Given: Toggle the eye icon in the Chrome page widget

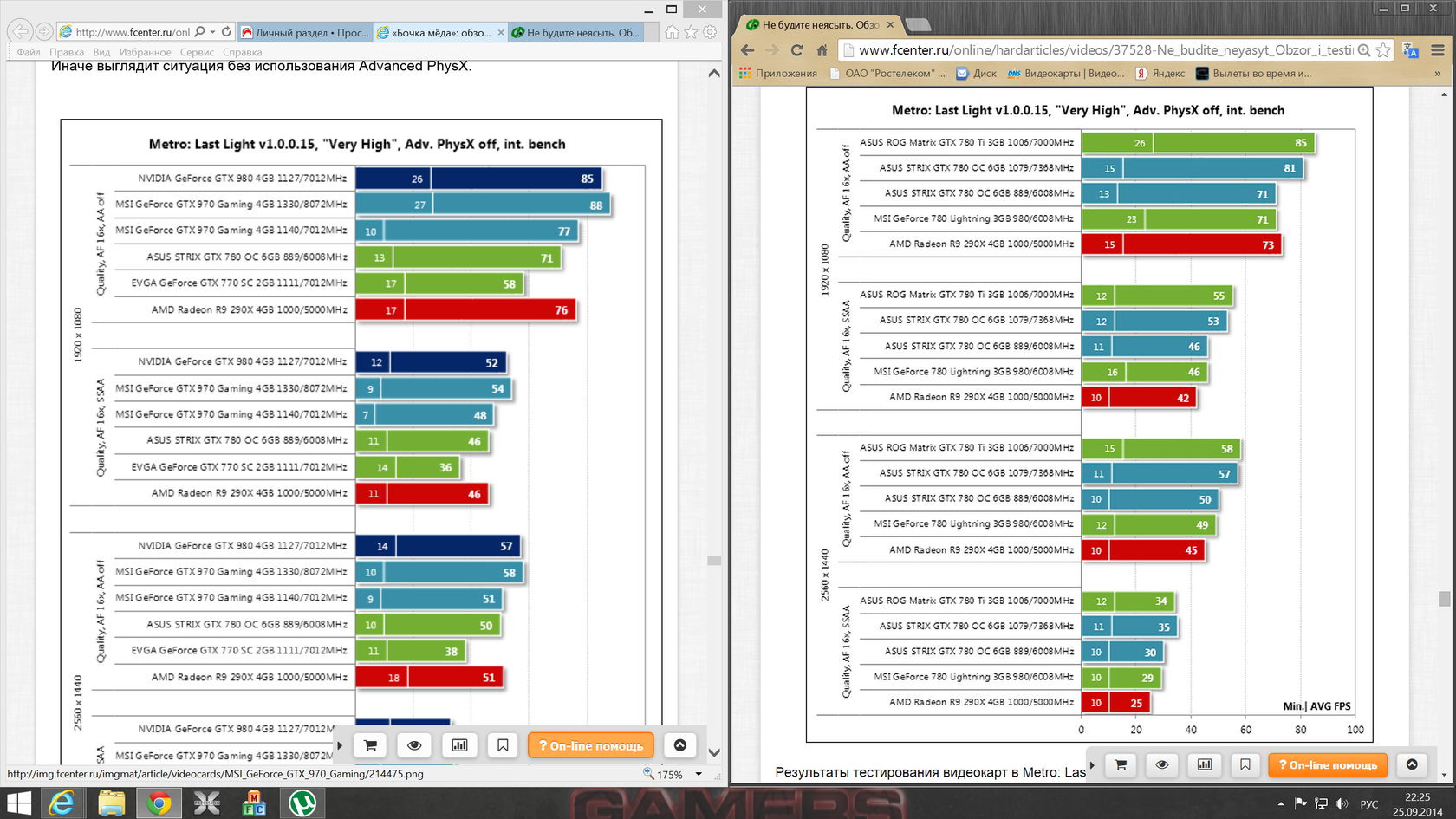Looking at the screenshot, I should pos(1162,764).
